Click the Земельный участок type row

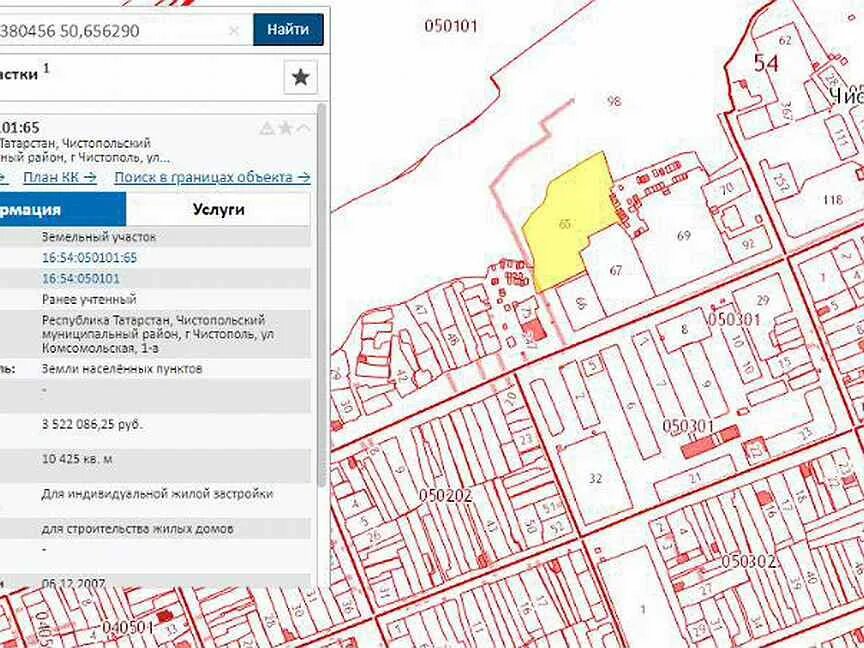point(155,237)
